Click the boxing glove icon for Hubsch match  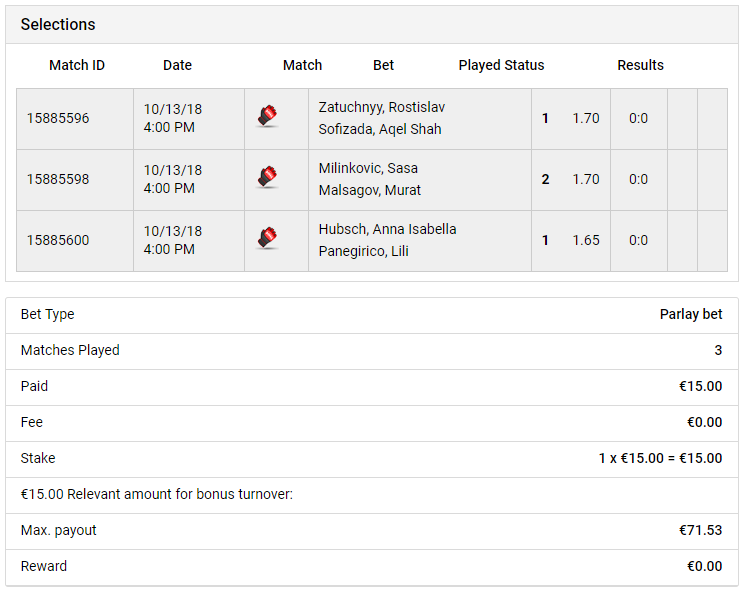268,238
